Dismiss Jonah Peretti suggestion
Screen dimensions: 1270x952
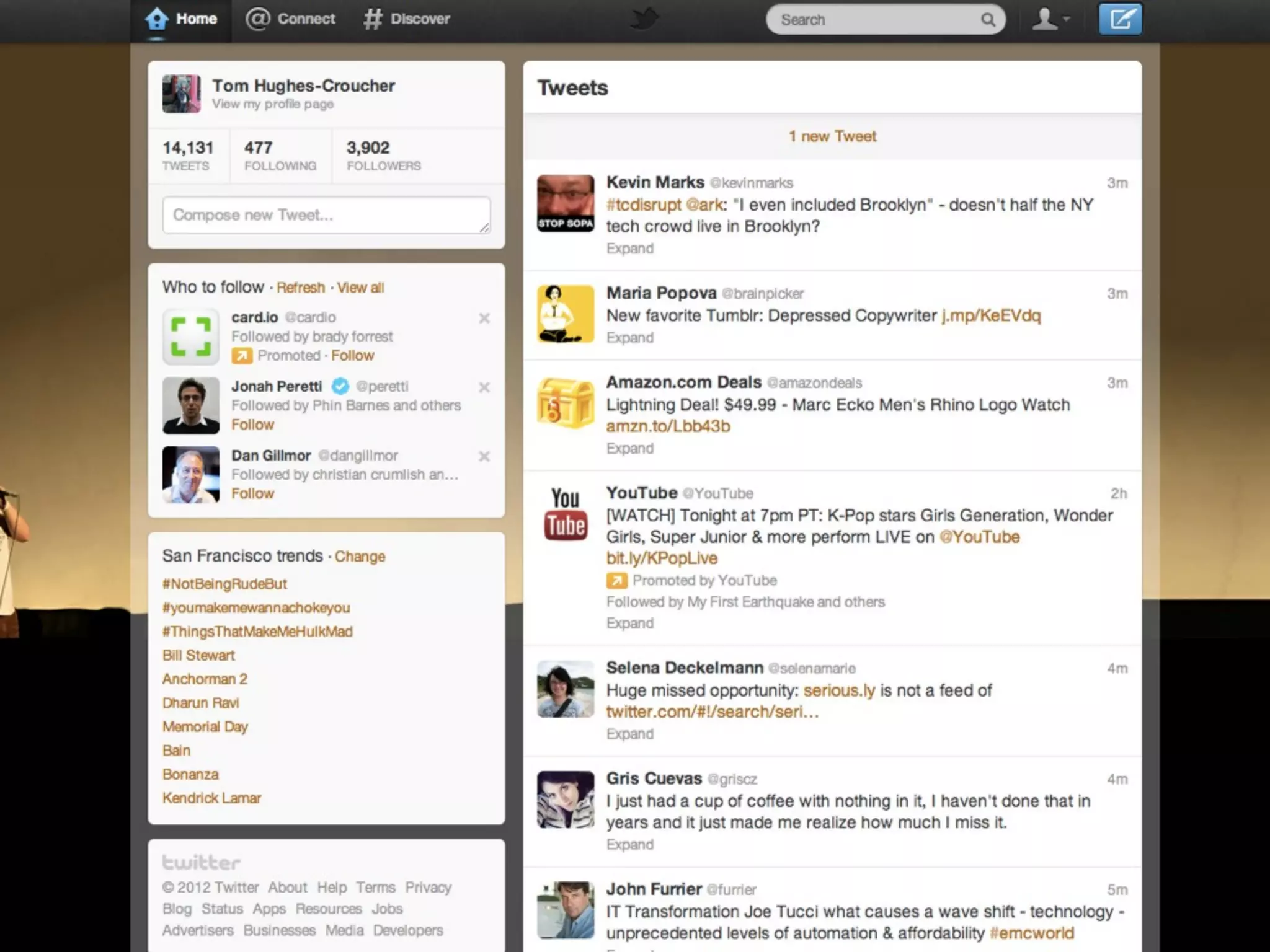click(x=484, y=387)
